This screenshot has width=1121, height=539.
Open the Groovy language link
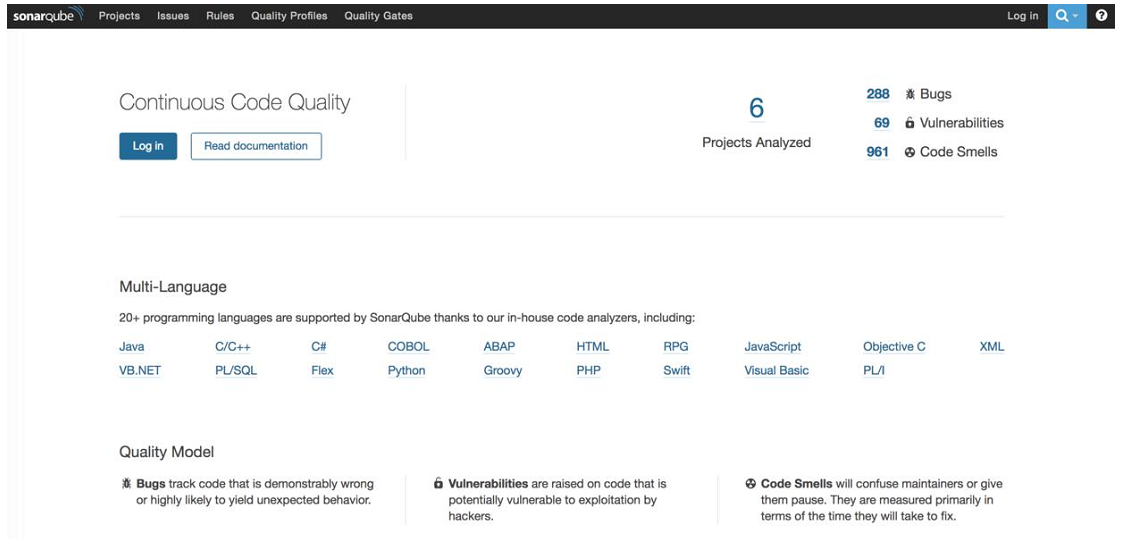click(x=503, y=370)
